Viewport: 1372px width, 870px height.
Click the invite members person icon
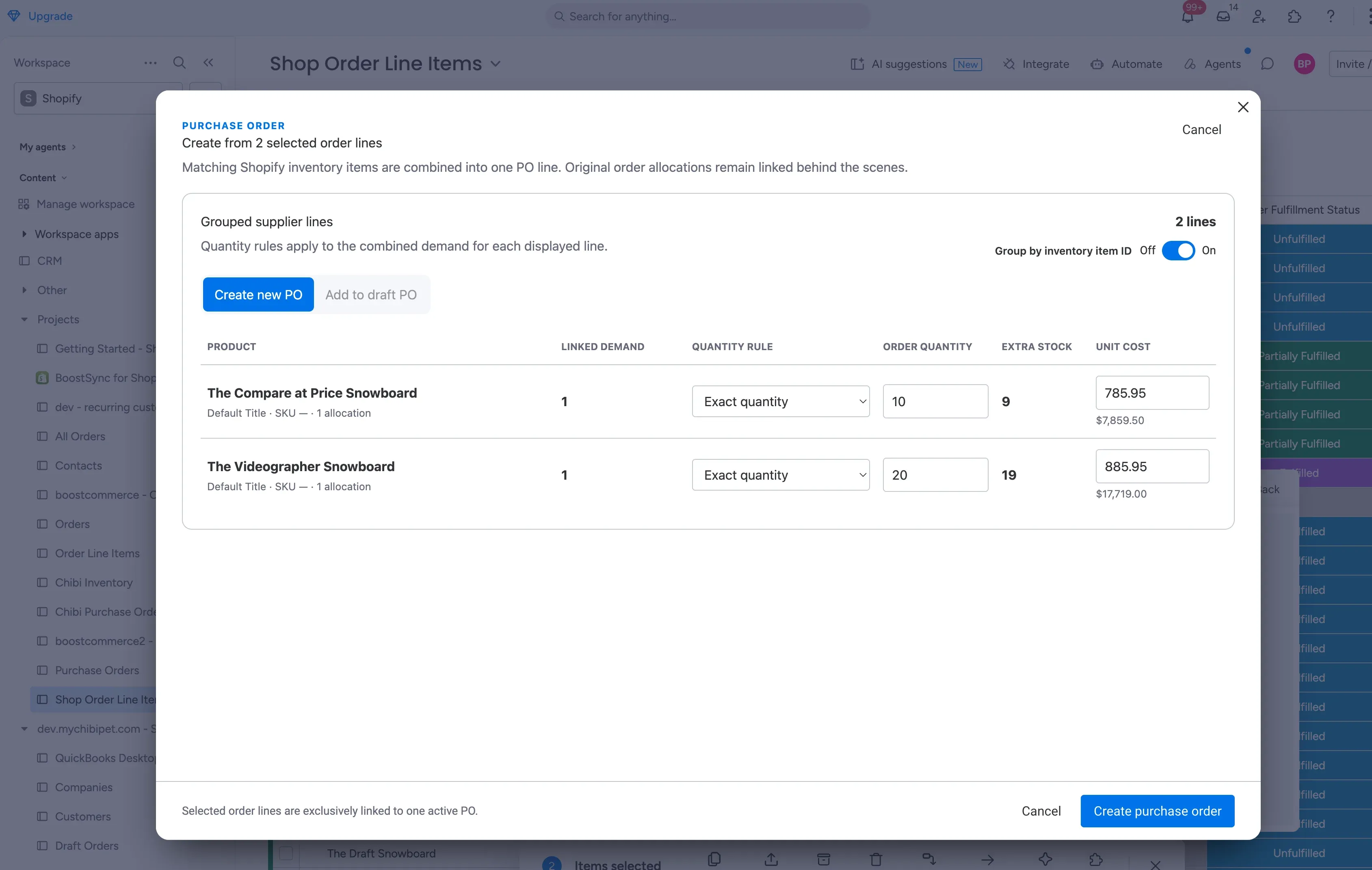pyautogui.click(x=1259, y=17)
